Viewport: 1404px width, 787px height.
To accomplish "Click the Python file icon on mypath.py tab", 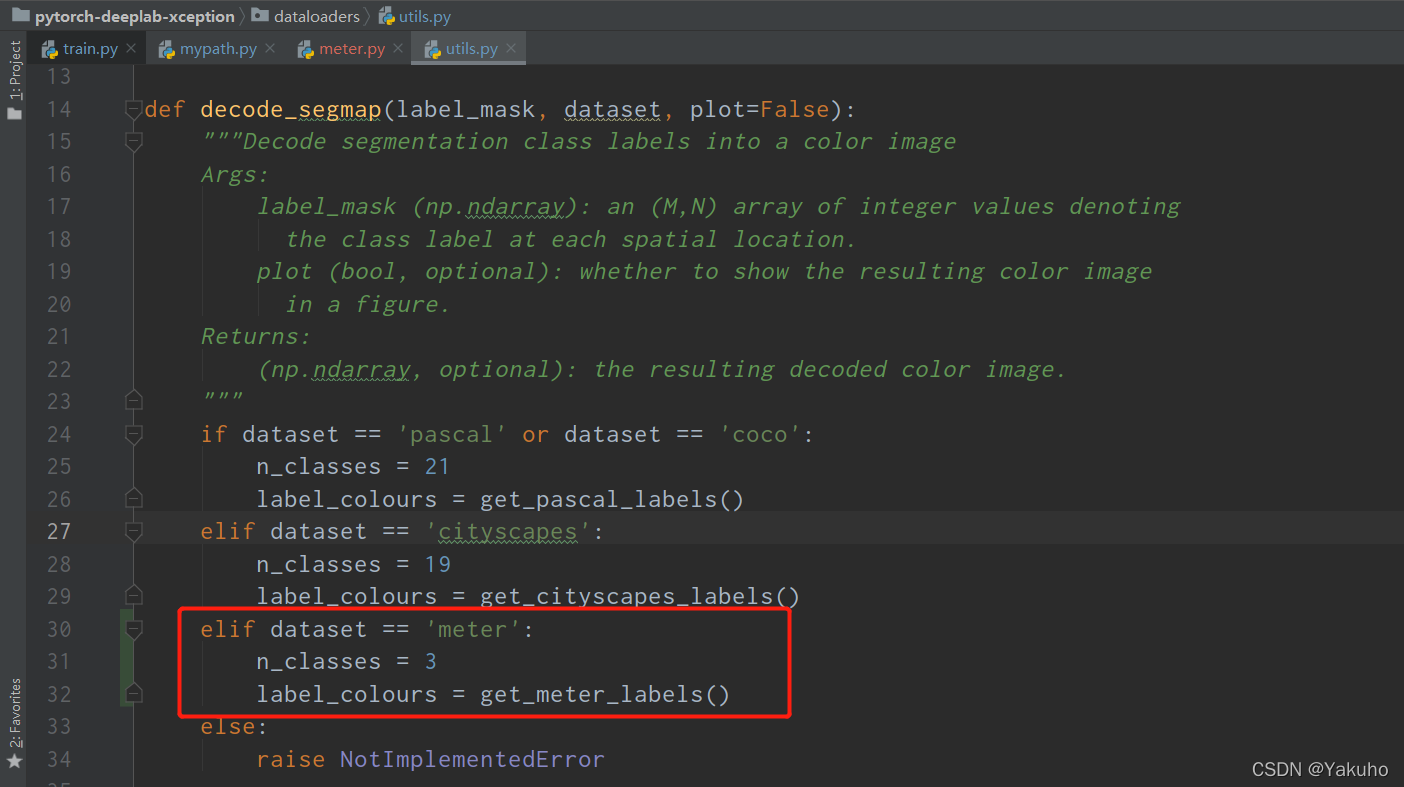I will click(166, 49).
